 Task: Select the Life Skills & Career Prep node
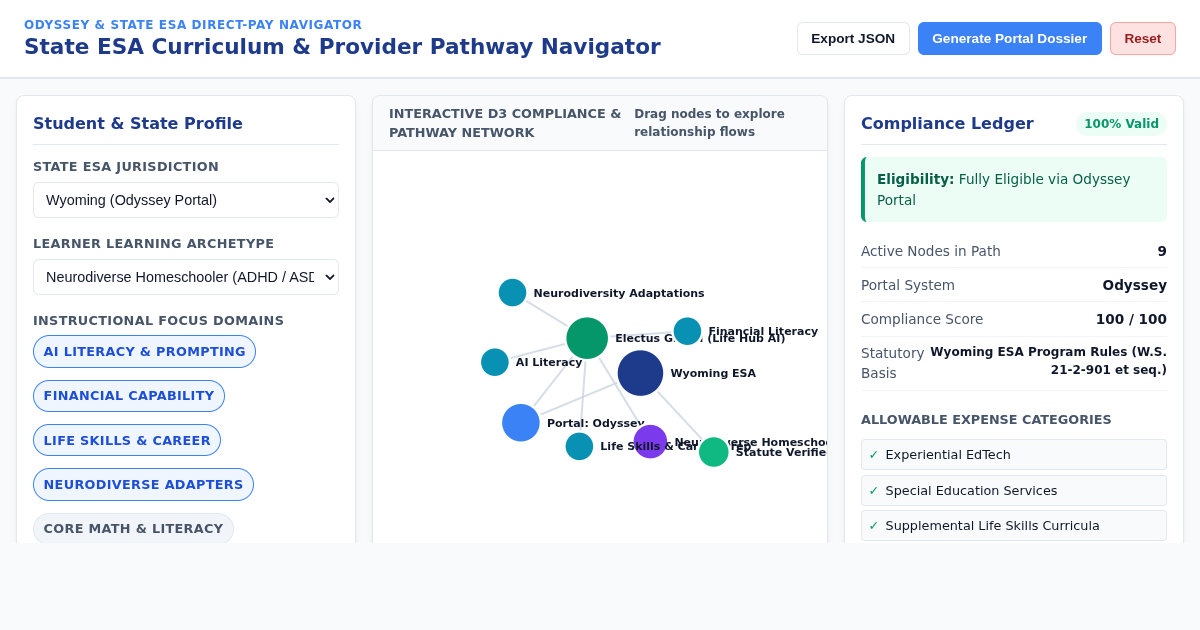[579, 446]
